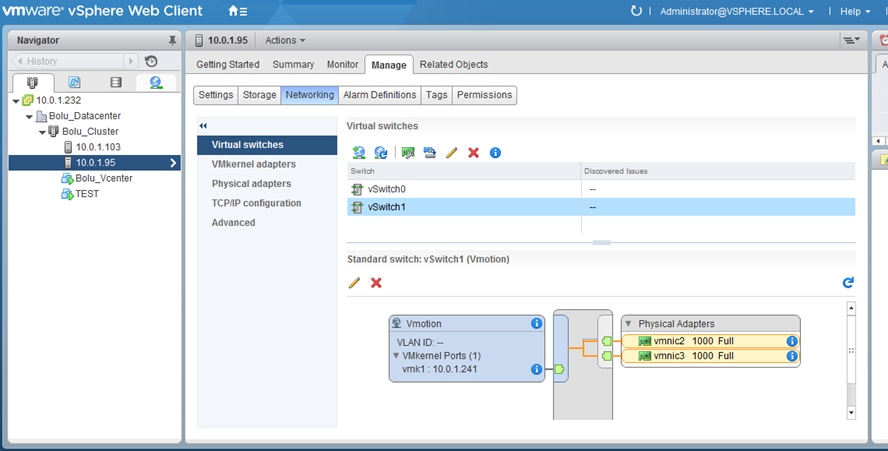Select the Networking sub-tab
Screen dimensions: 888x451
310,95
